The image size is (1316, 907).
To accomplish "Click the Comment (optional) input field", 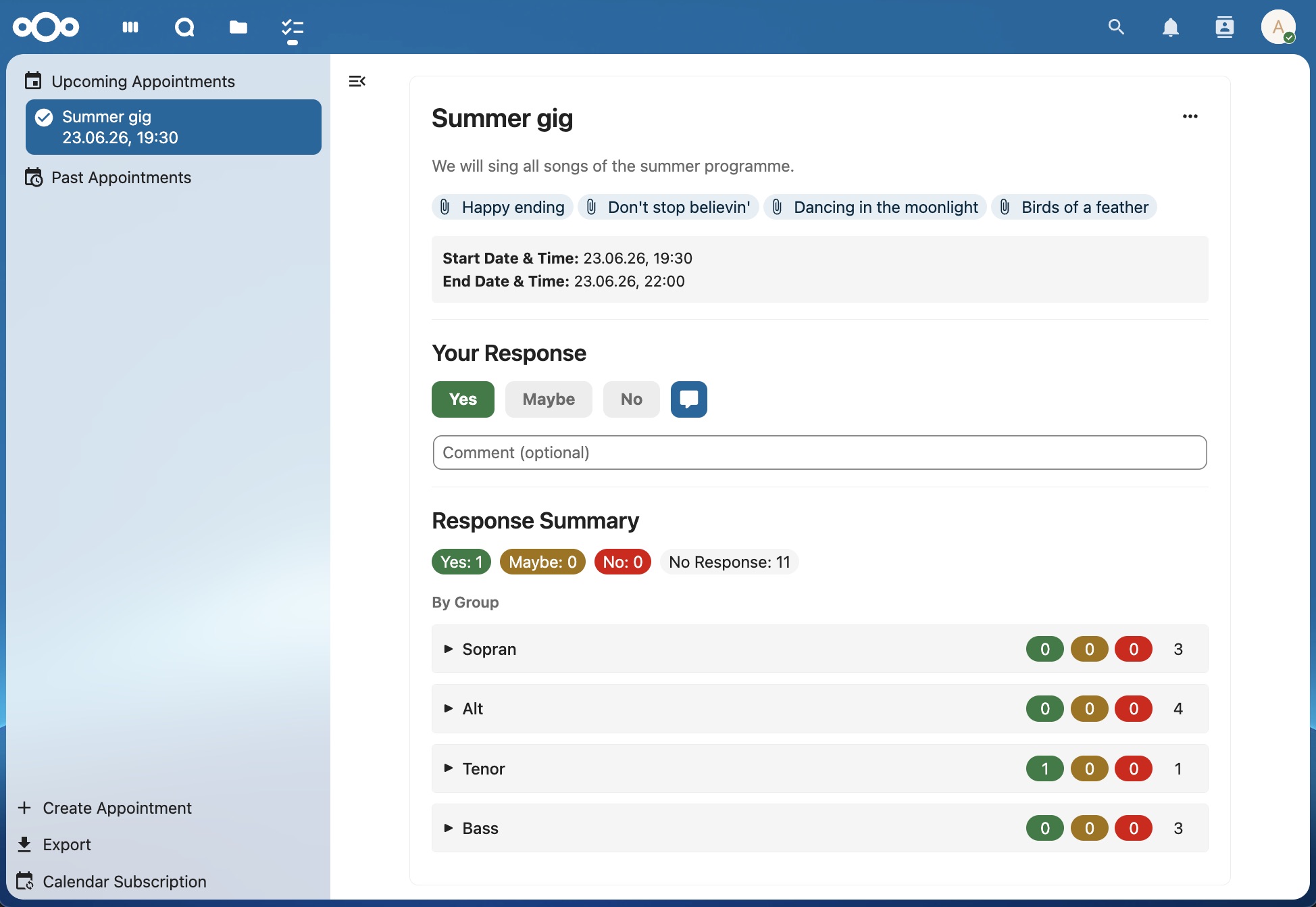I will tap(819, 452).
